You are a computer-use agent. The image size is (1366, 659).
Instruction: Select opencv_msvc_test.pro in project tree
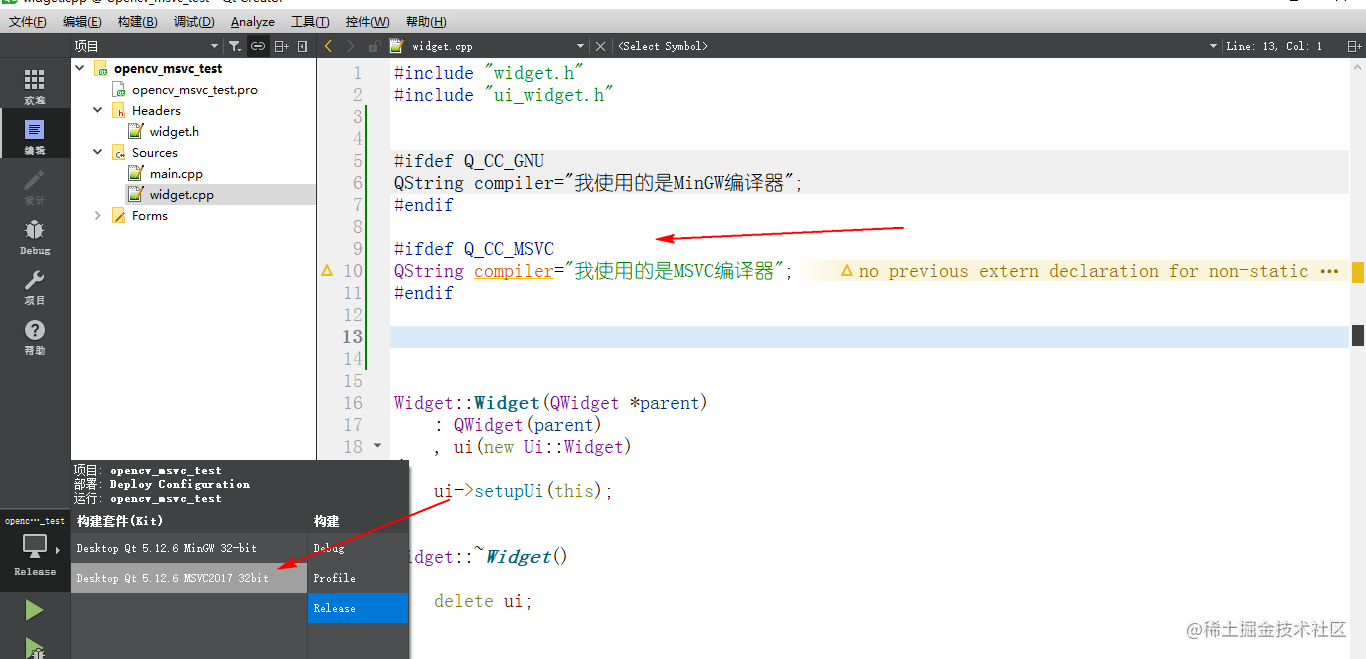(195, 90)
